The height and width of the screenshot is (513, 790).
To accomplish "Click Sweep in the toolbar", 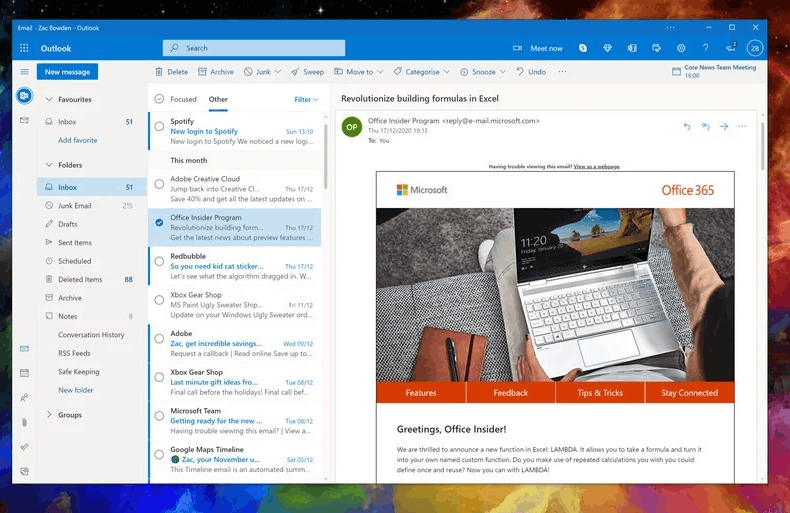I will coord(307,72).
